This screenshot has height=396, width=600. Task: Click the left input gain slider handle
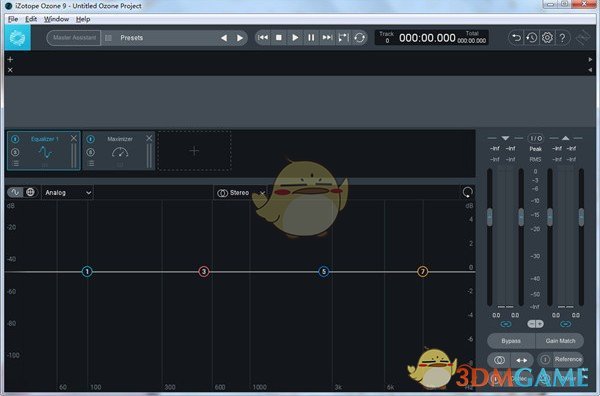click(490, 217)
